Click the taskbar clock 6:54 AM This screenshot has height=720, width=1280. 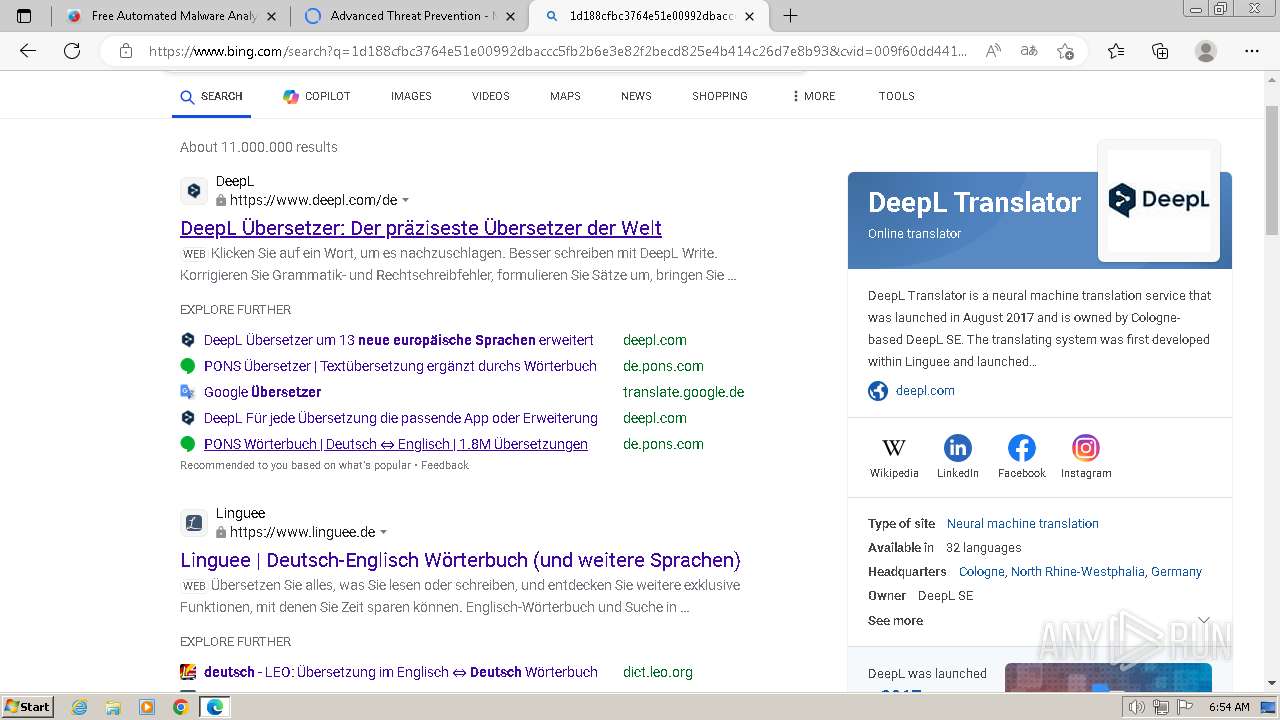pos(1229,707)
